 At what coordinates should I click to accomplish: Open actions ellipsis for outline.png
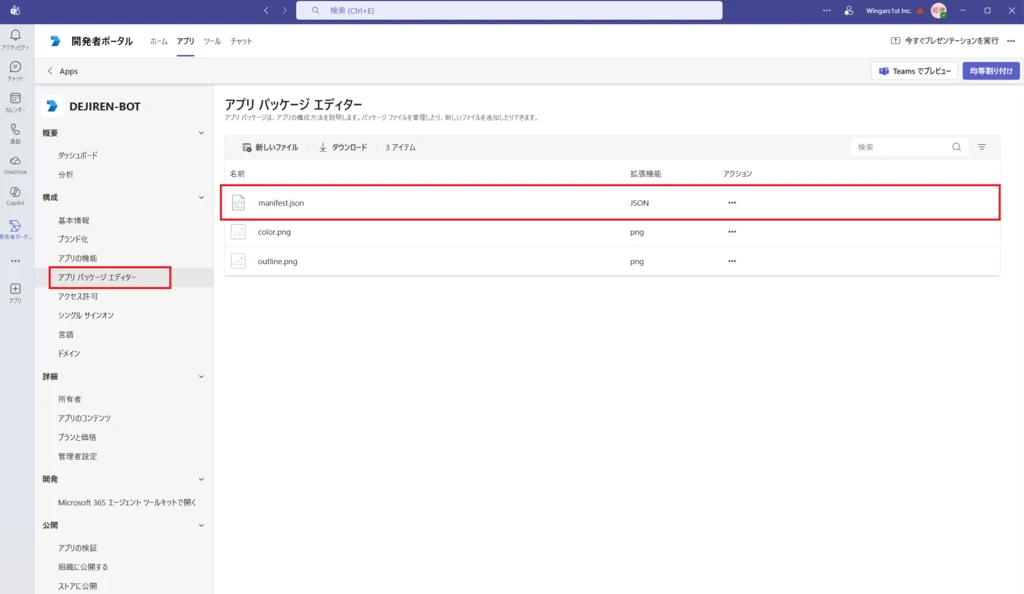coord(732,261)
